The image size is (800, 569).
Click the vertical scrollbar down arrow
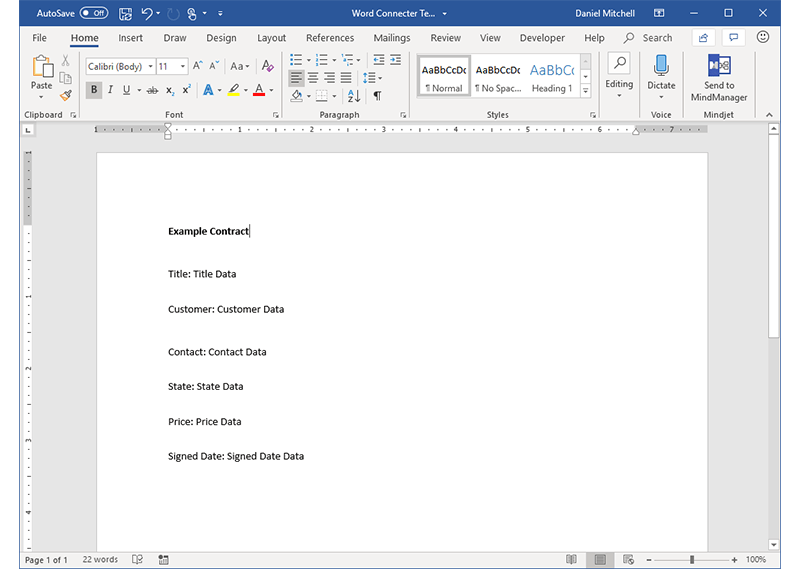[773, 545]
